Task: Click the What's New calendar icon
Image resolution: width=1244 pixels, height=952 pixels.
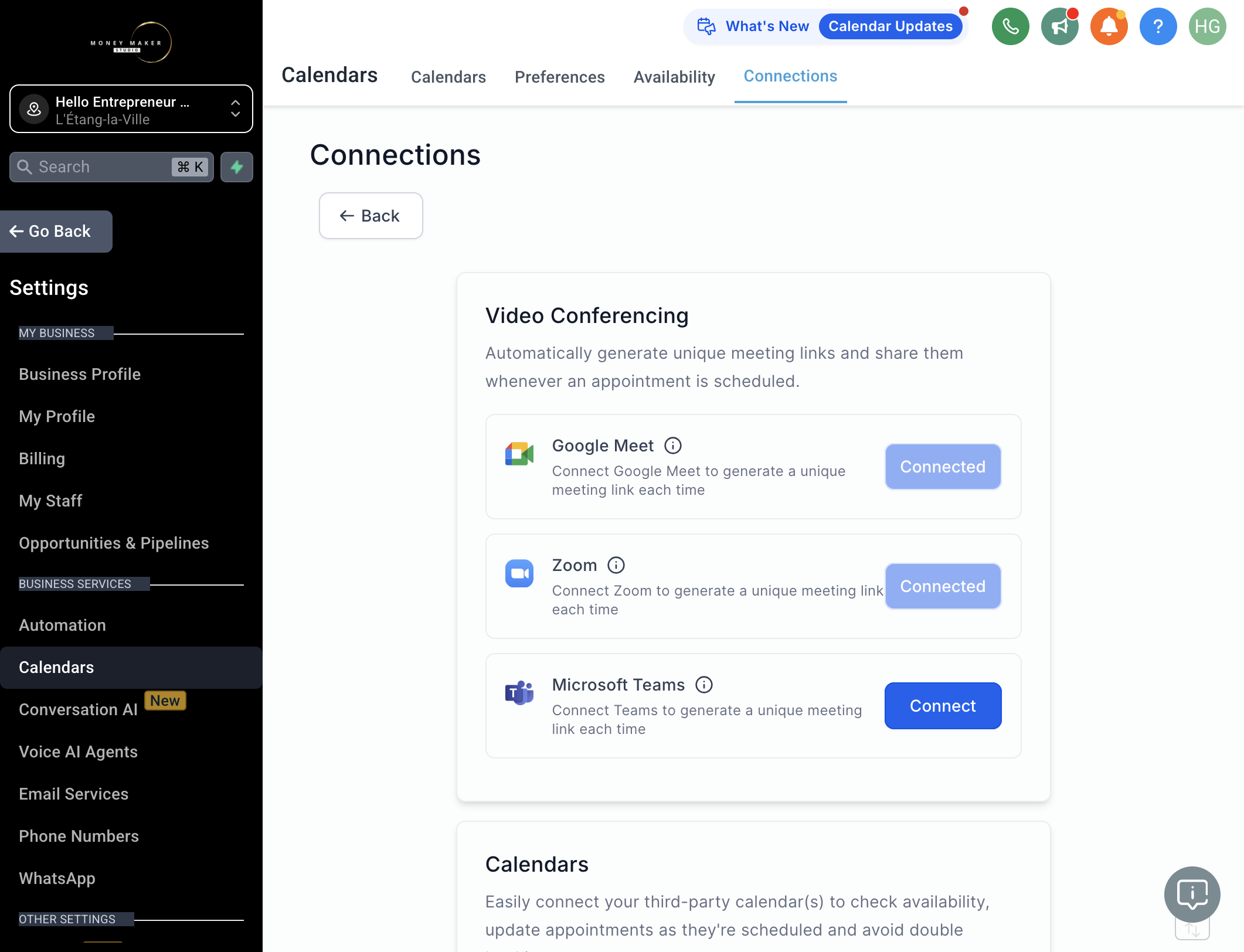Action: [706, 26]
